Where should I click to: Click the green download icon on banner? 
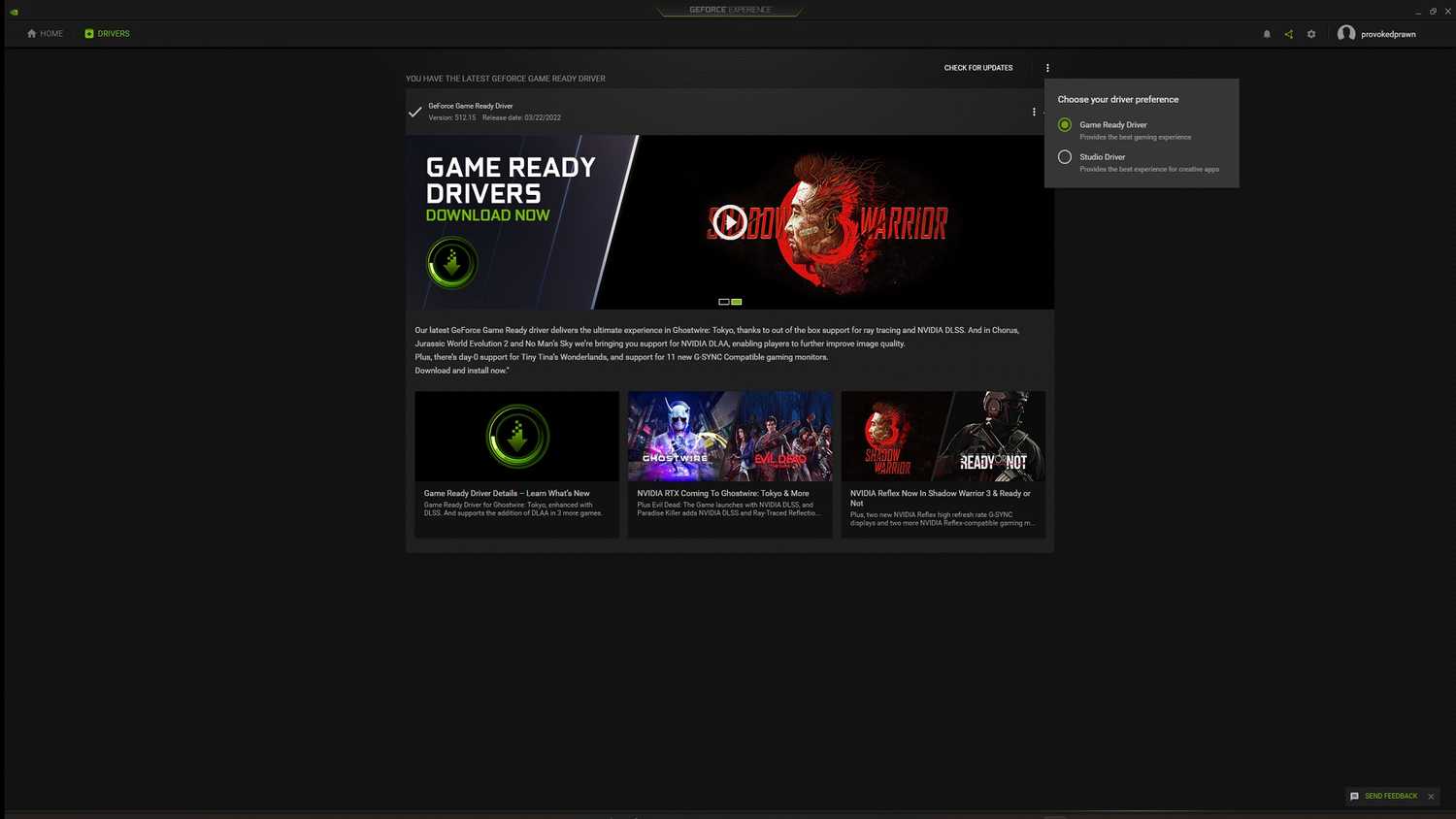click(x=451, y=263)
